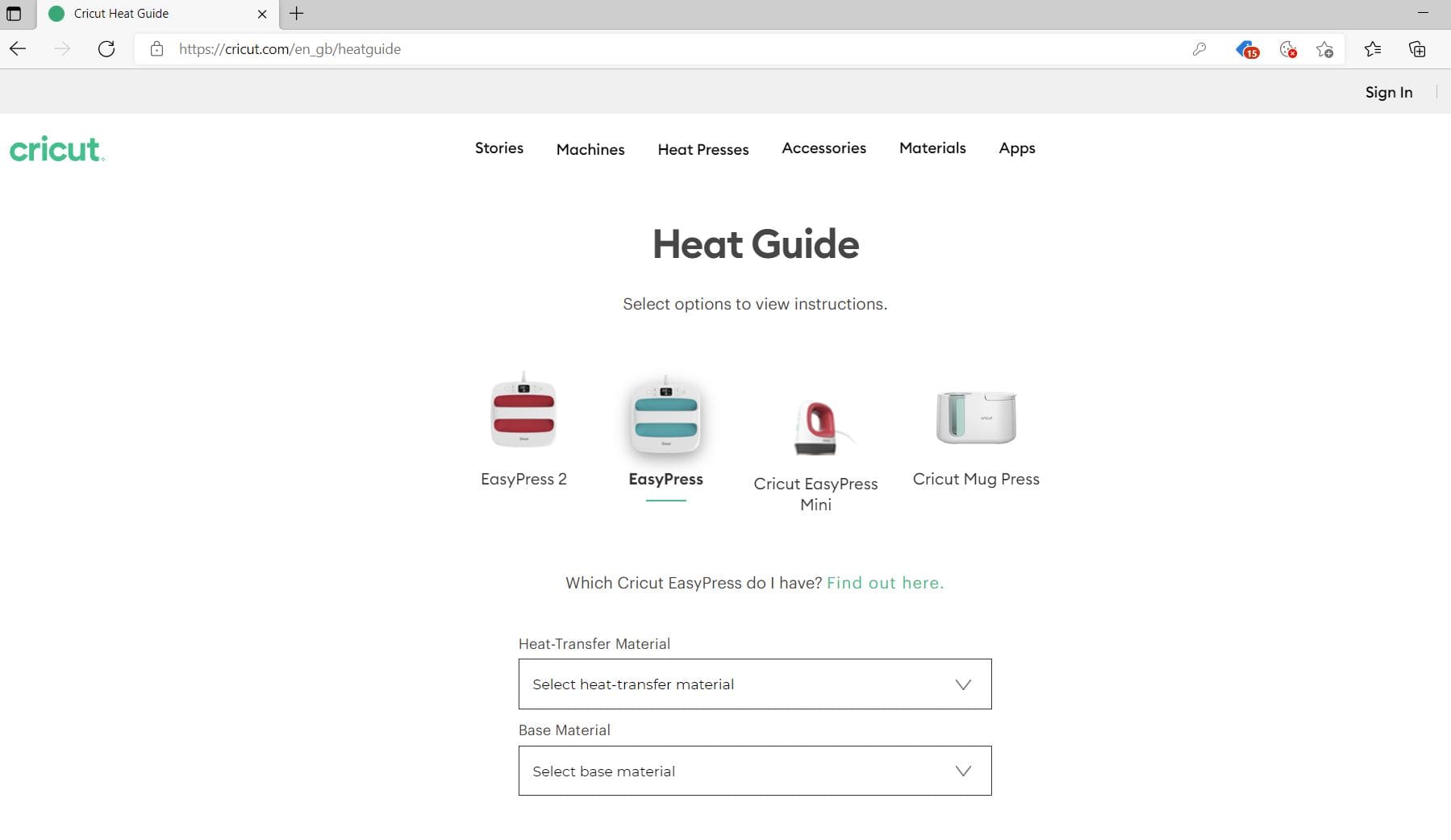1451x840 pixels.
Task: Open the browser collections icon
Action: coord(1417,49)
